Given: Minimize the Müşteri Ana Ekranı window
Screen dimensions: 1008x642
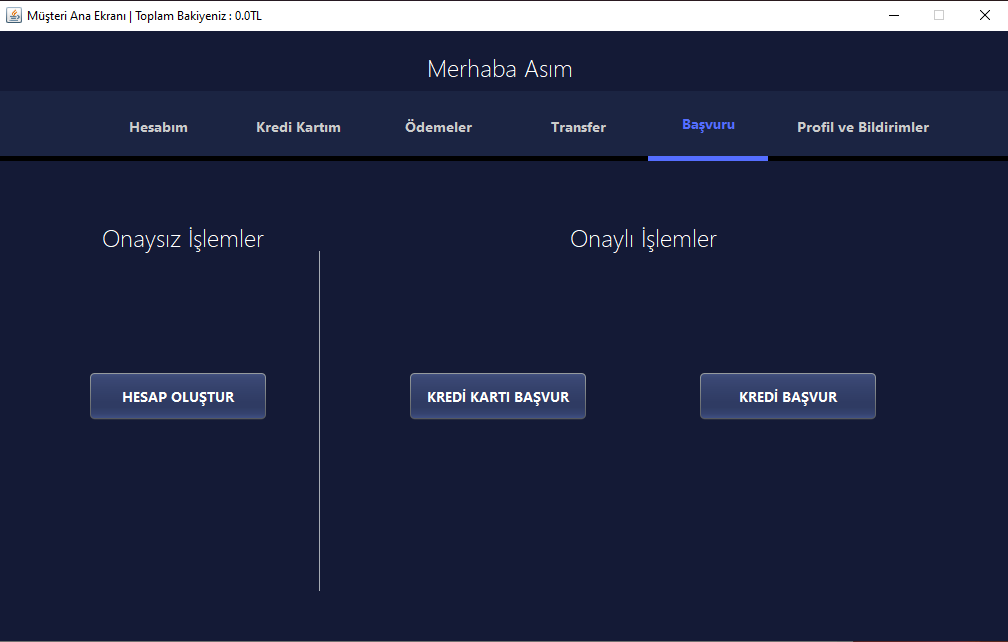Looking at the screenshot, I should coord(894,15).
